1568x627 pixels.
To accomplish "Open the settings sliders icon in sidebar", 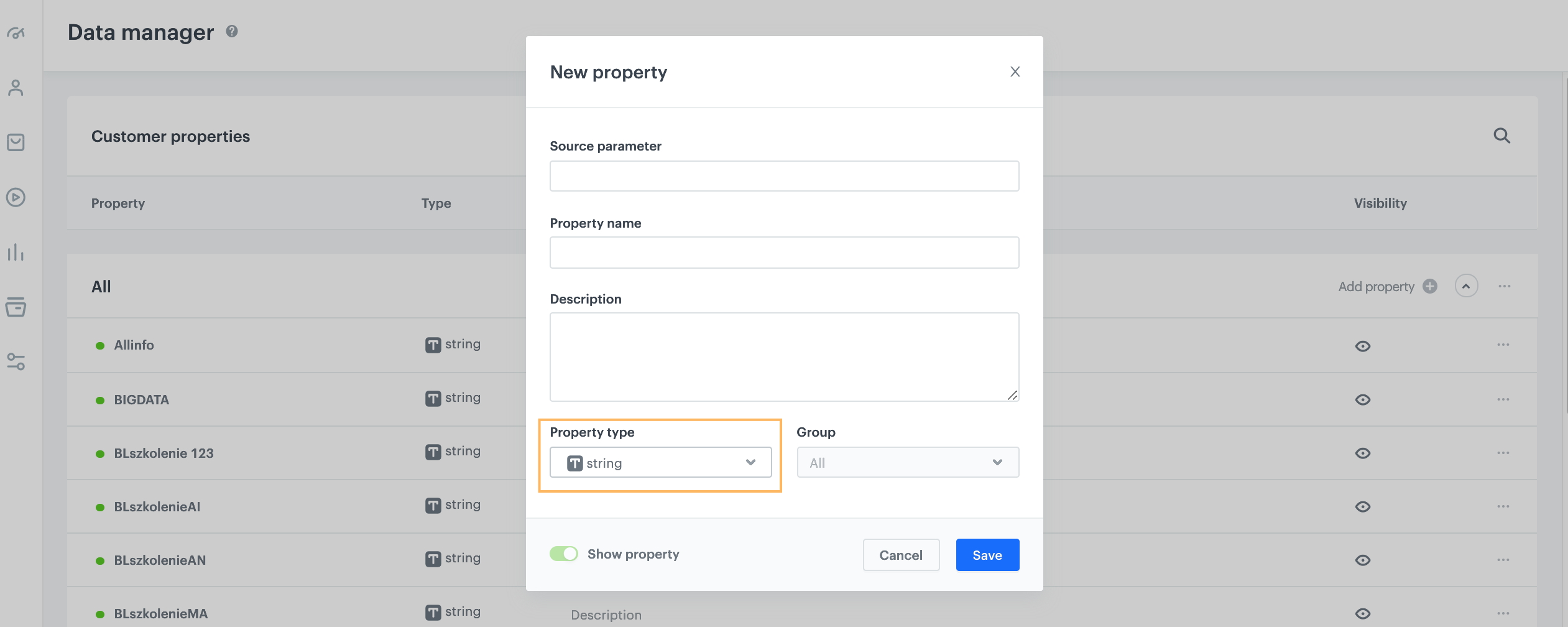I will tap(16, 361).
